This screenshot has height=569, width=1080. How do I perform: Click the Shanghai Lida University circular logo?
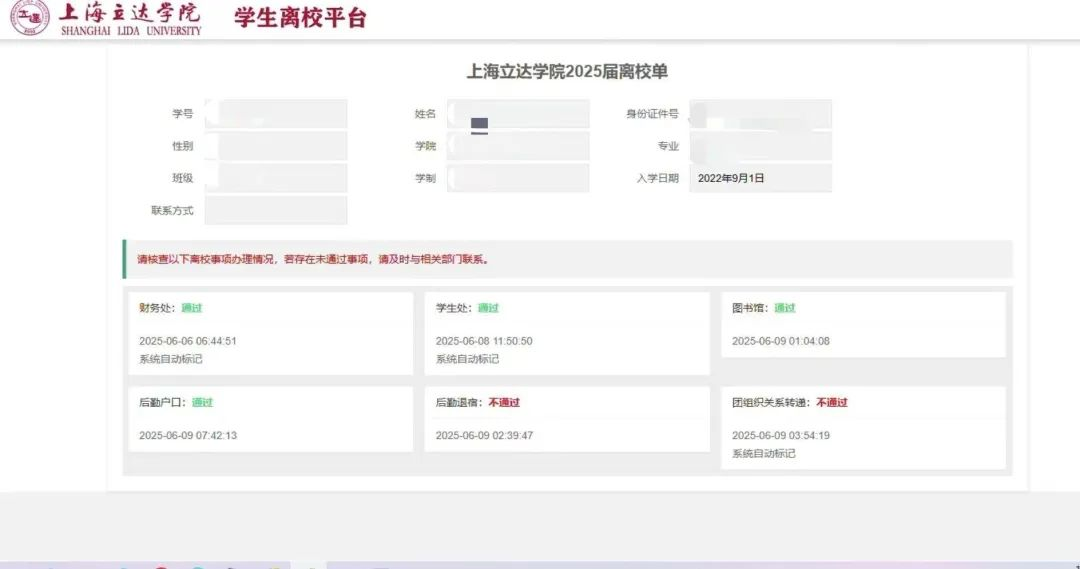tap(30, 18)
